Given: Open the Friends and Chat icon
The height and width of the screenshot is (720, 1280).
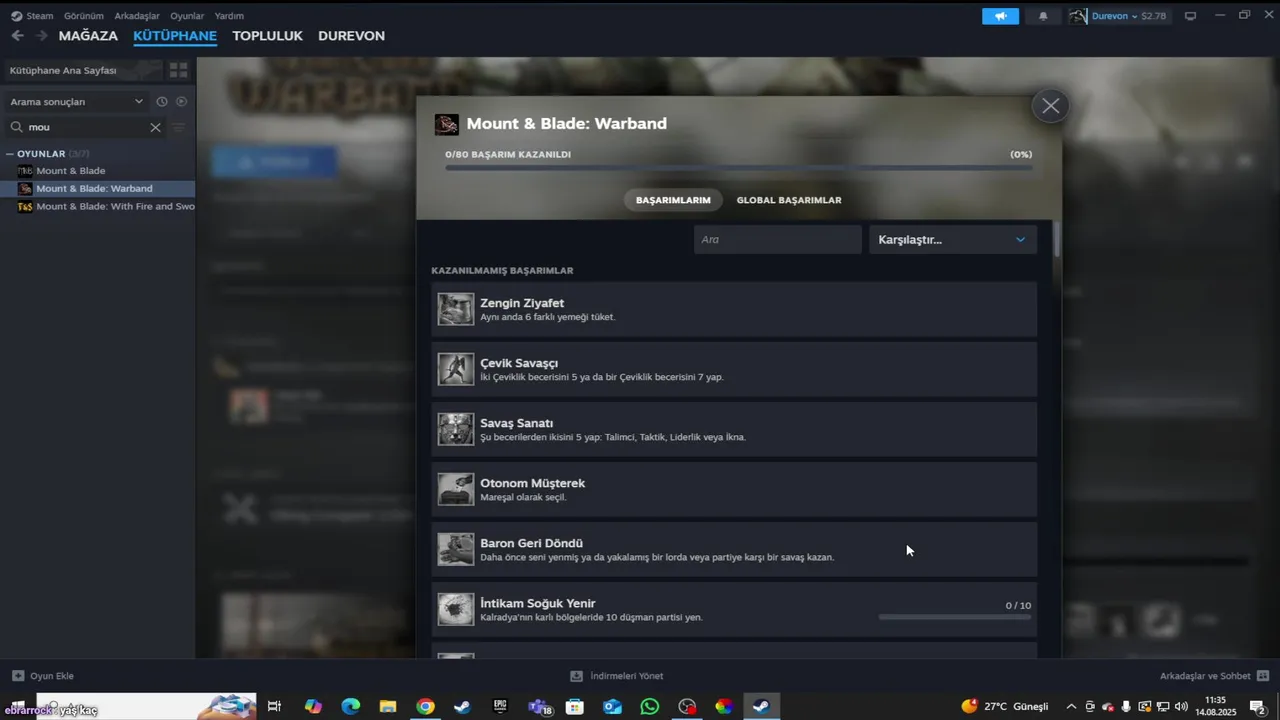Looking at the screenshot, I should click(x=1262, y=676).
